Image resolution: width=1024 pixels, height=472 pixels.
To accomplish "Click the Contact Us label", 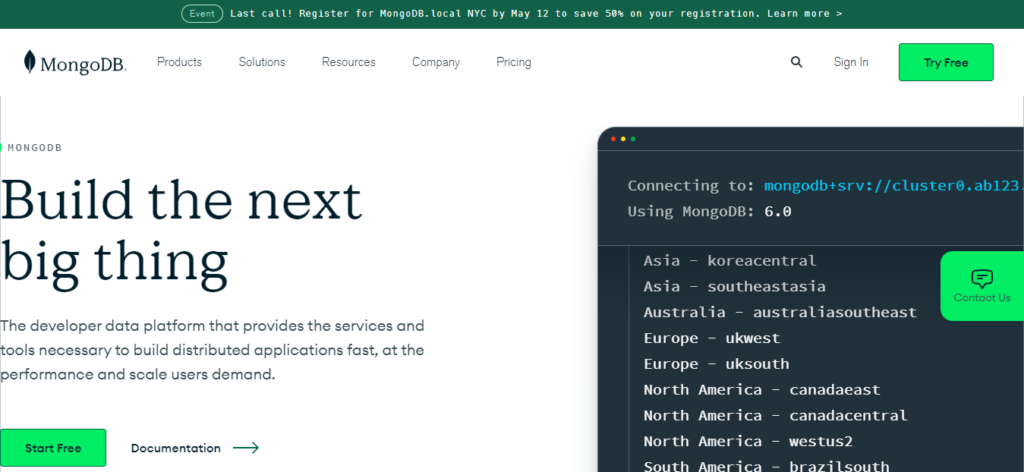I will click(x=982, y=298).
